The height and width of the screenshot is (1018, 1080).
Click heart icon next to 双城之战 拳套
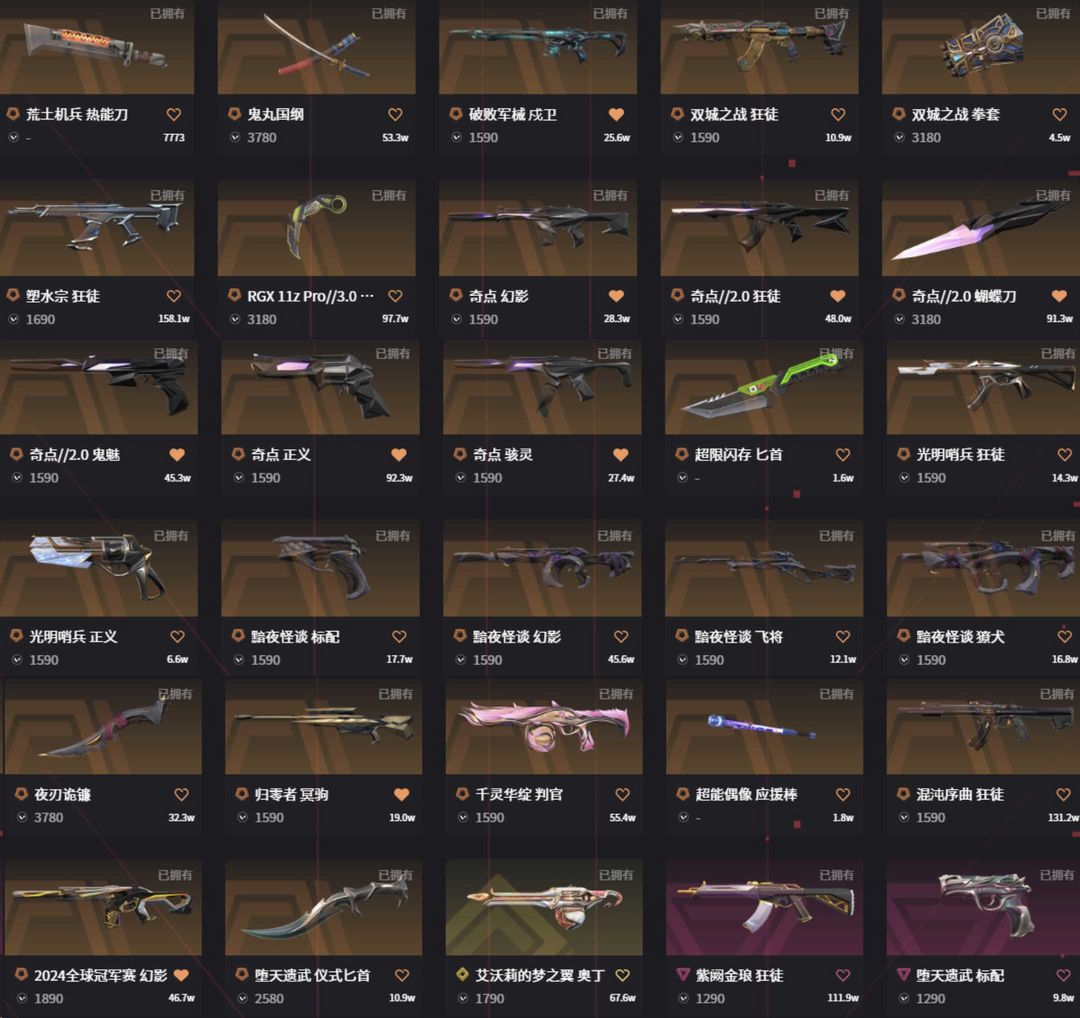(x=1059, y=114)
